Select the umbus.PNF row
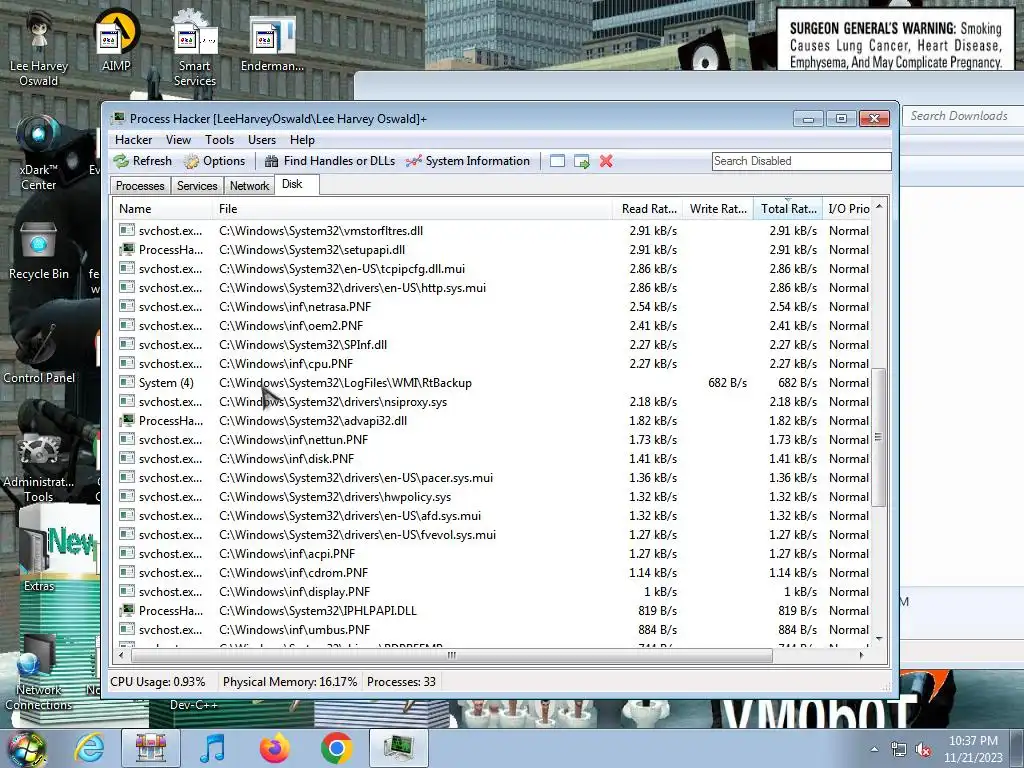The height and width of the screenshot is (768, 1024). click(494, 630)
